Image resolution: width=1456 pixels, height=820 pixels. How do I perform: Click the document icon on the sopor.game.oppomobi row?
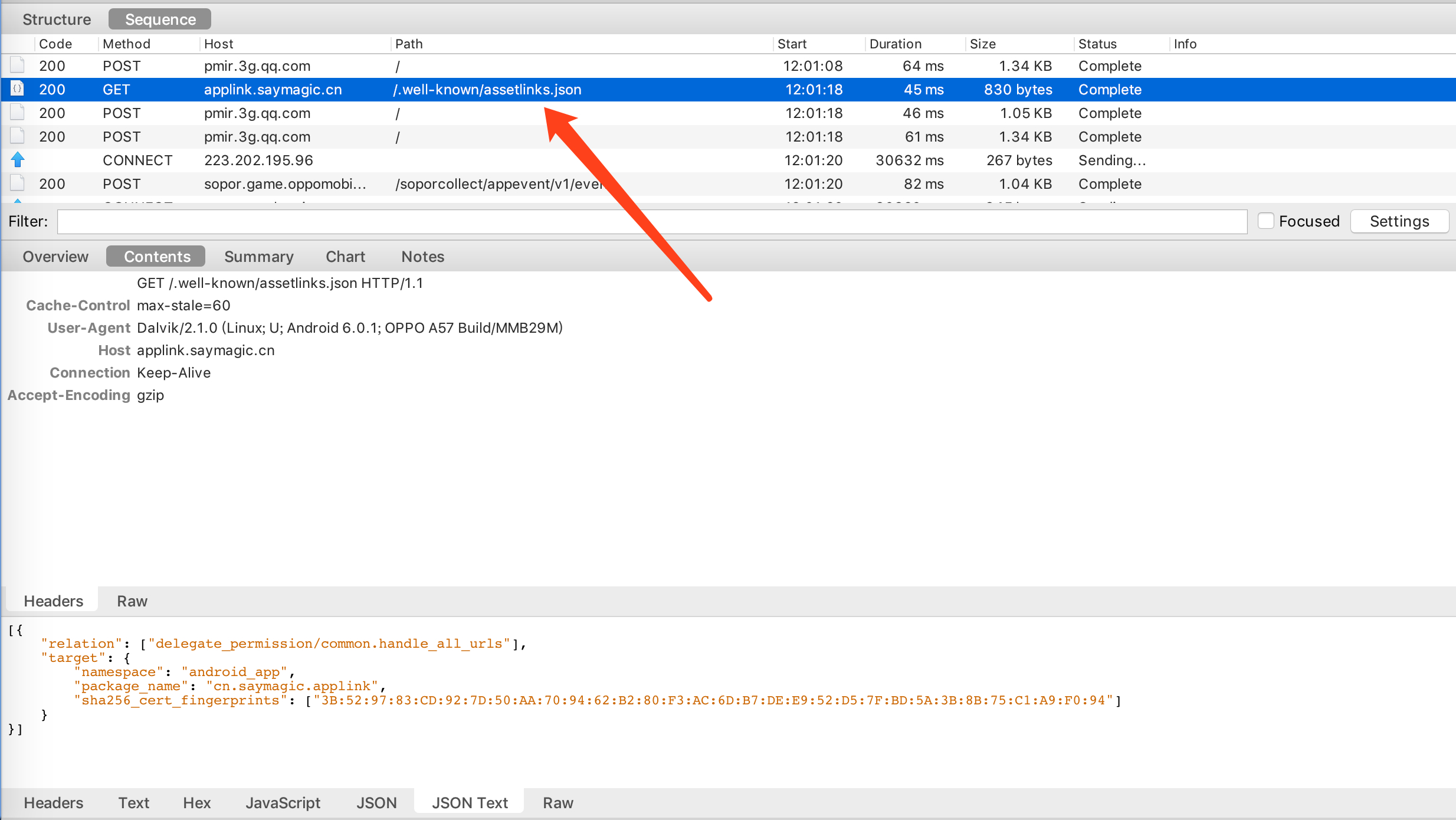coord(18,183)
